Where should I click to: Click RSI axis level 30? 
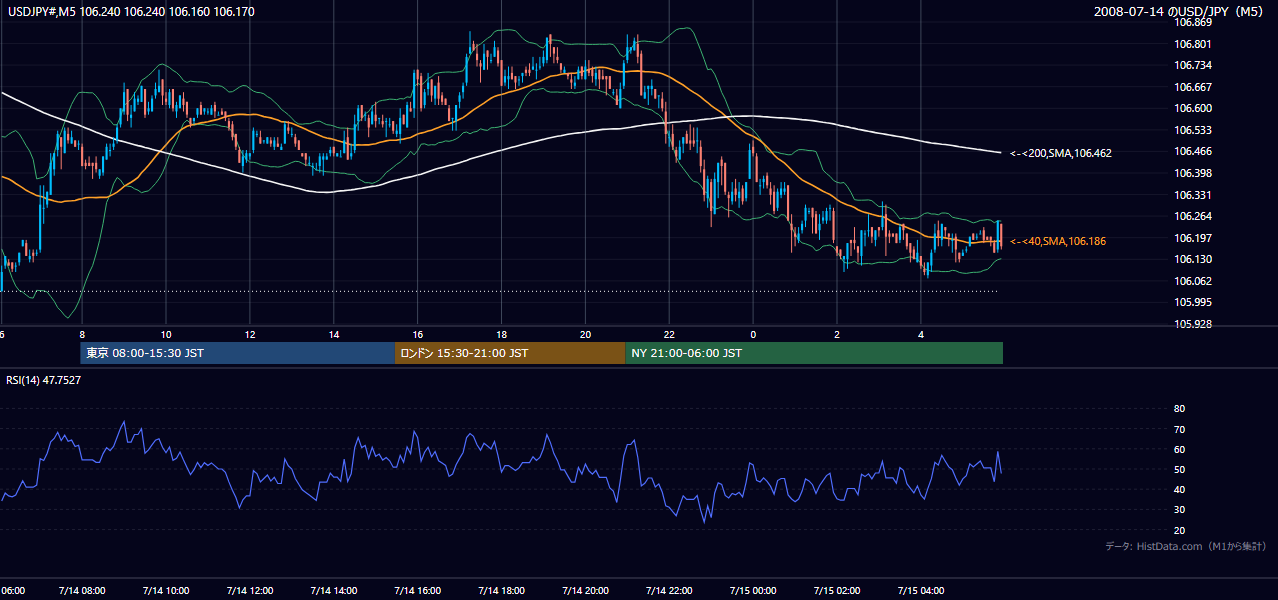tap(1179, 509)
